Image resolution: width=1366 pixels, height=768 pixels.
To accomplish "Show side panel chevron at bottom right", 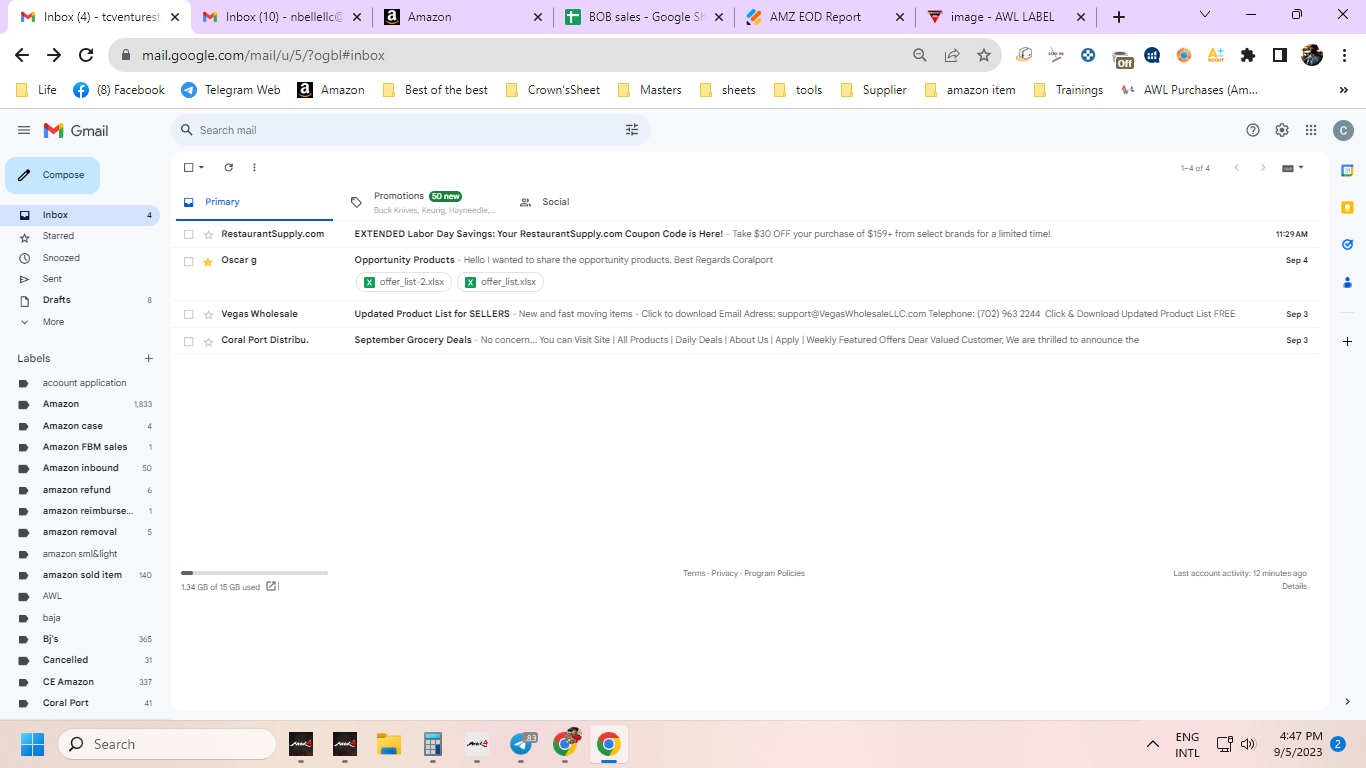I will 1347,701.
